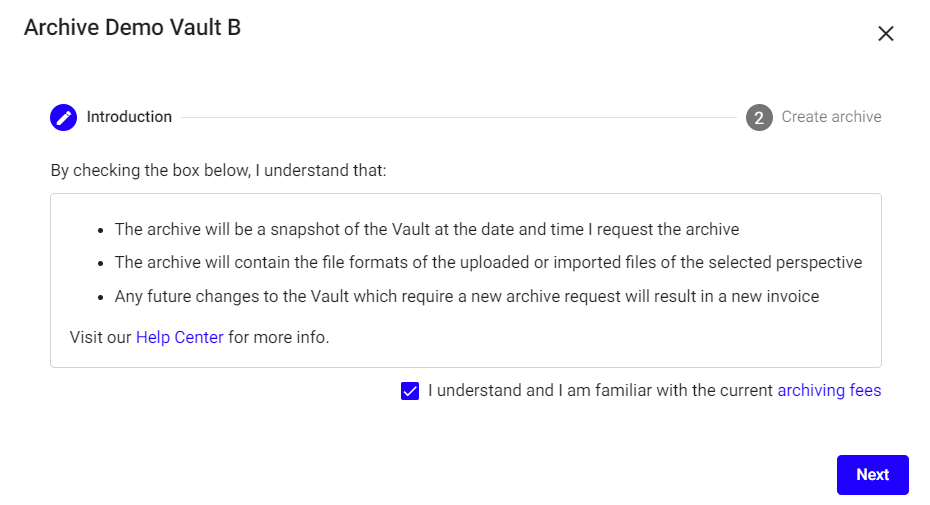The image size is (930, 505).
Task: Click the pencil icon for Introduction step
Action: point(63,117)
